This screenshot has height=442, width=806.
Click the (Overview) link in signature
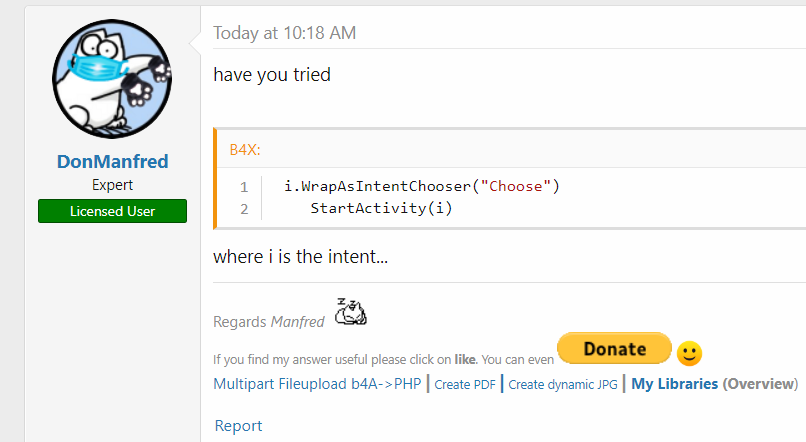click(760, 384)
